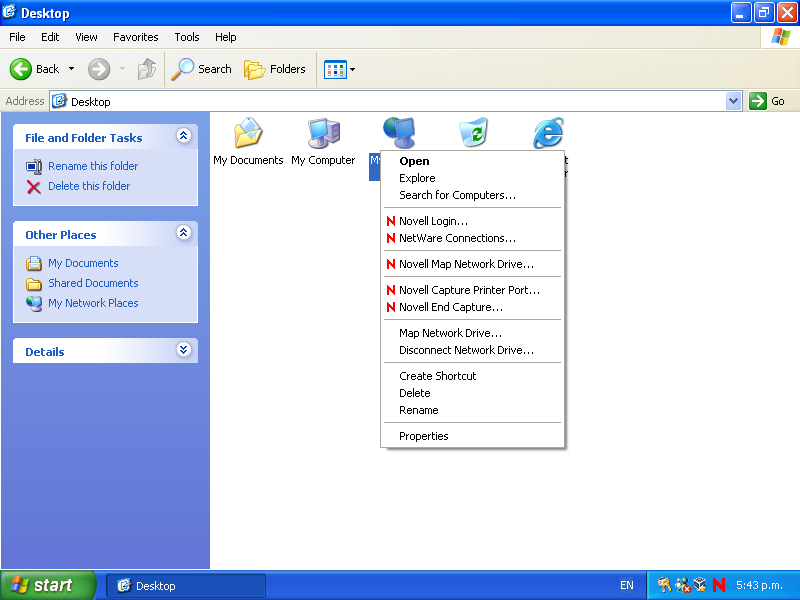The height and width of the screenshot is (600, 800).
Task: Expand the Address bar dropdown
Action: coord(733,101)
